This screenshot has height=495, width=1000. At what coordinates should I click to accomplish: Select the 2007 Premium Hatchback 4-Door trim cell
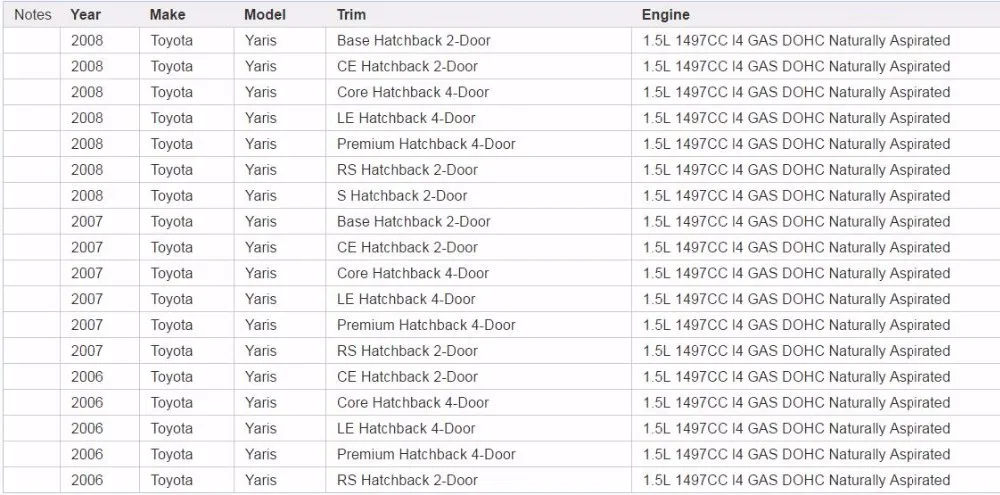[x=478, y=325]
